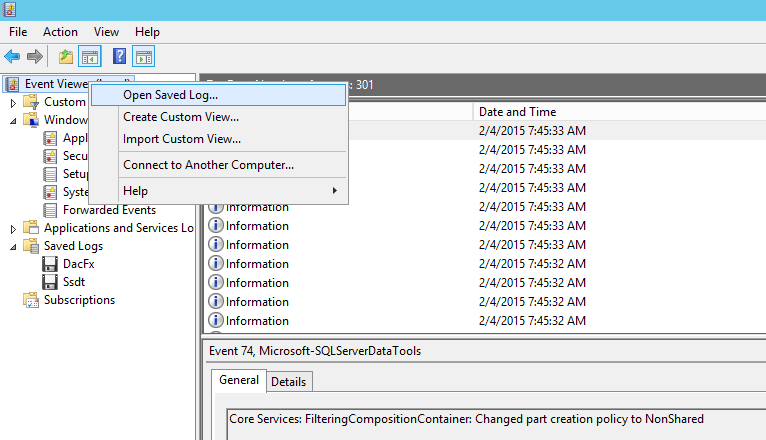The height and width of the screenshot is (440, 766).
Task: Click the Subscriptions folder icon
Action: pyautogui.click(x=31, y=300)
